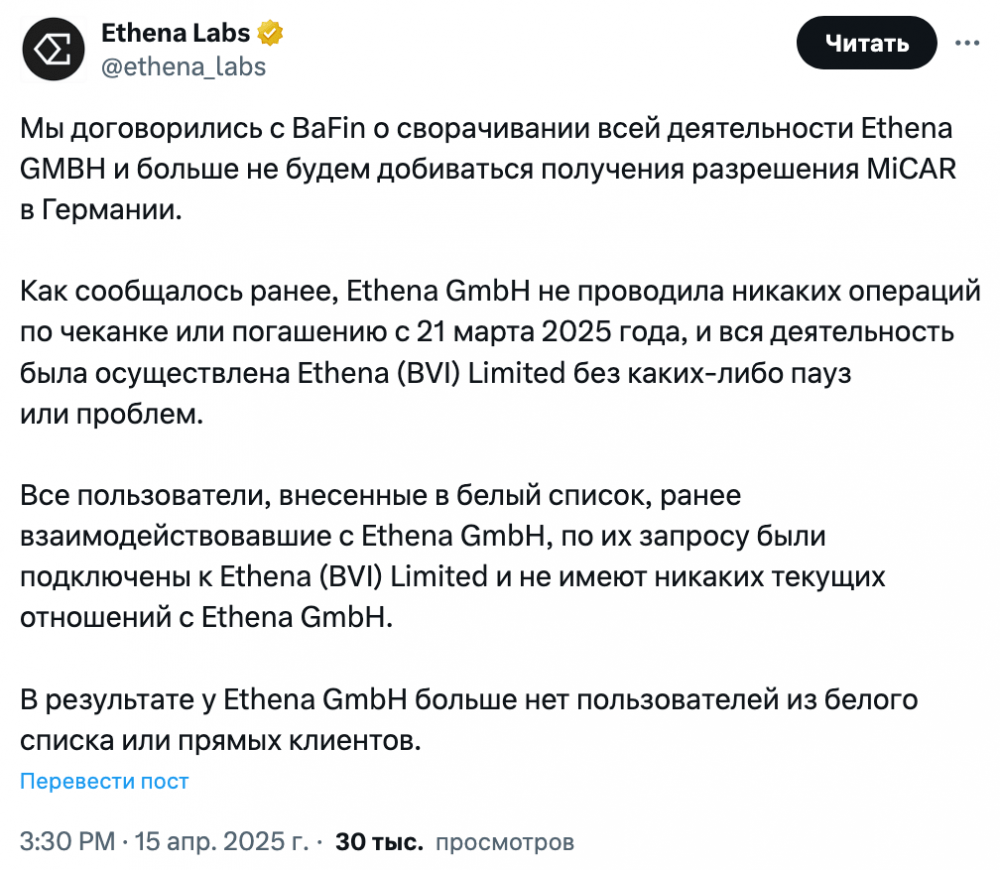Follow the account with the Читать button
This screenshot has height=870, width=1000.
[866, 43]
